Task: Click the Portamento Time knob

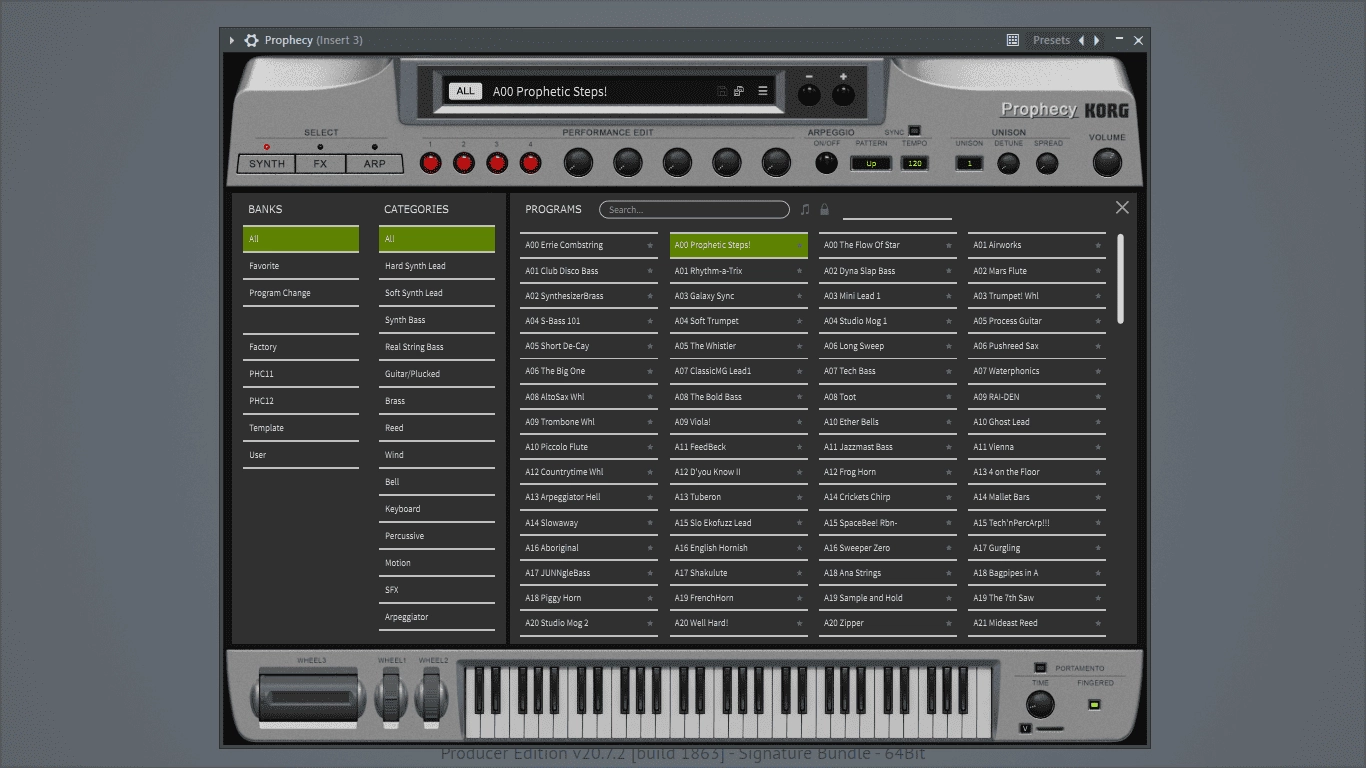Action: coord(1040,704)
